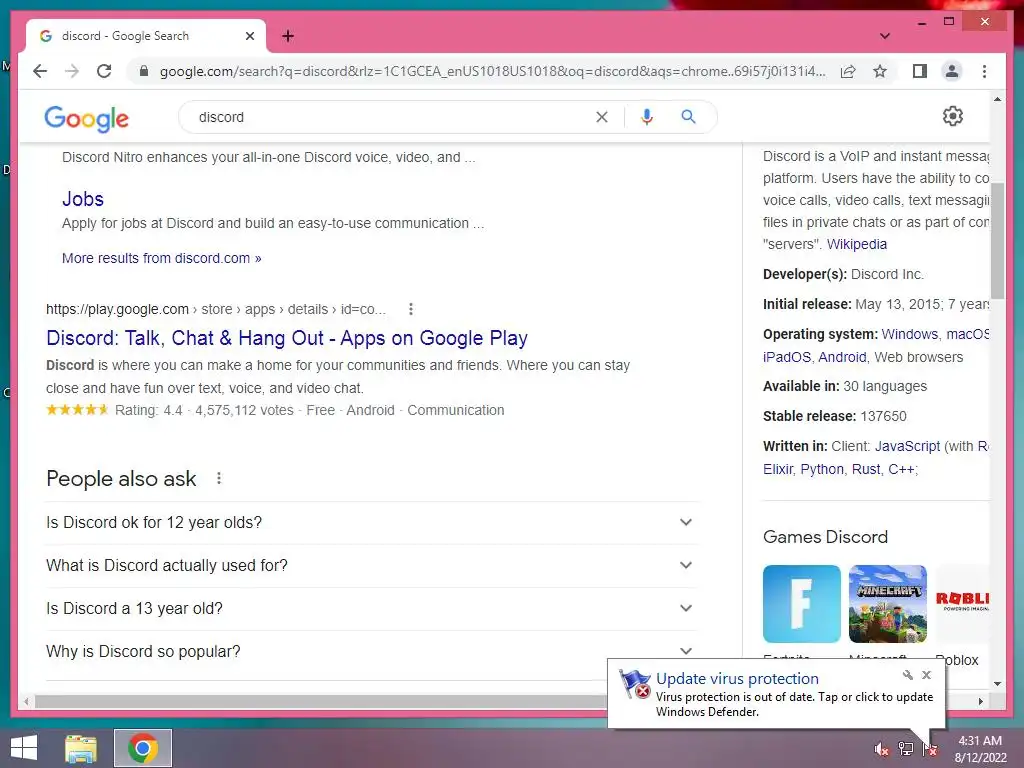Go to Google home via the logo

click(x=86, y=119)
